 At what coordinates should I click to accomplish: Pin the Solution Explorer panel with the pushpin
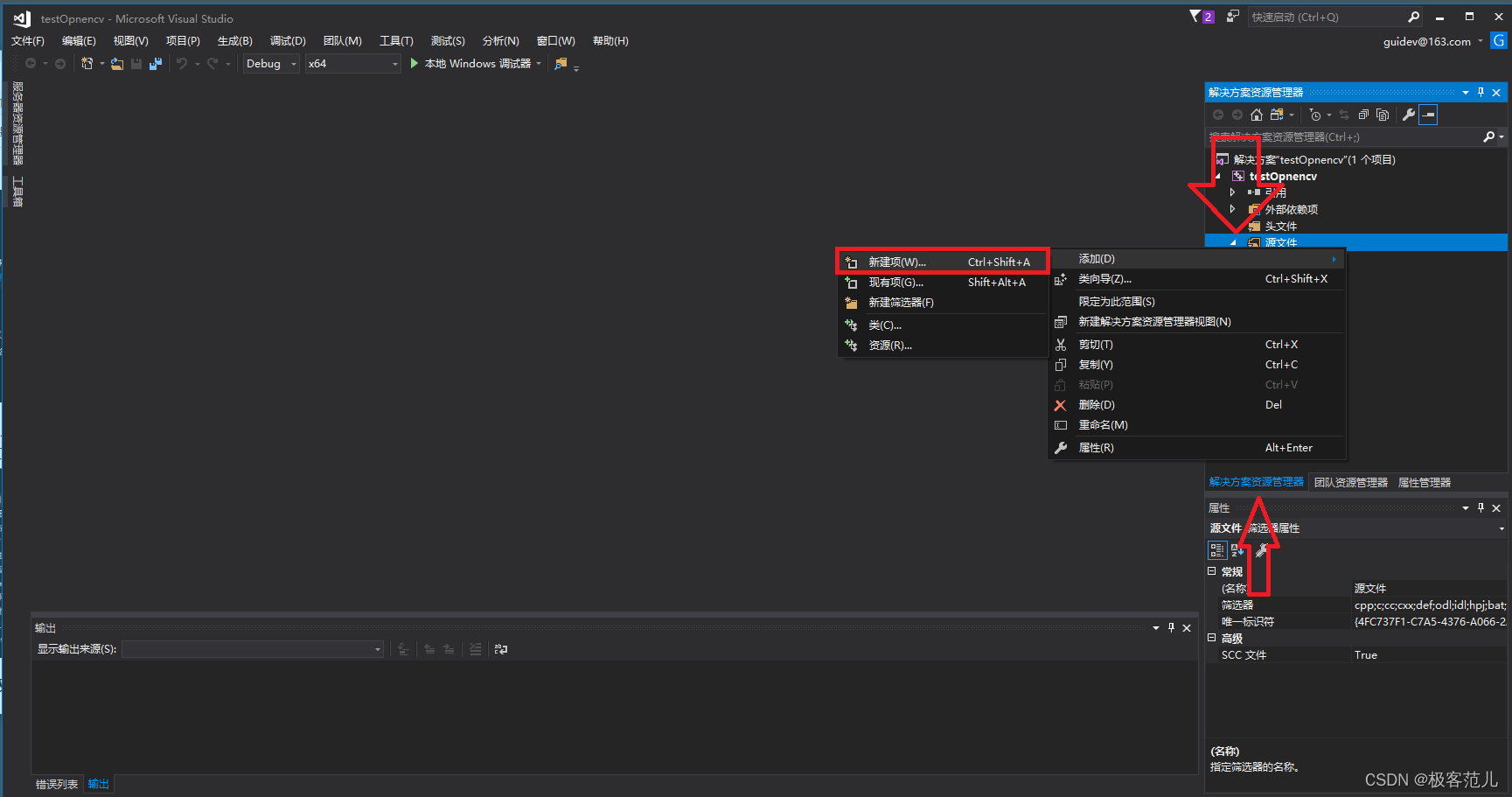coord(1481,92)
